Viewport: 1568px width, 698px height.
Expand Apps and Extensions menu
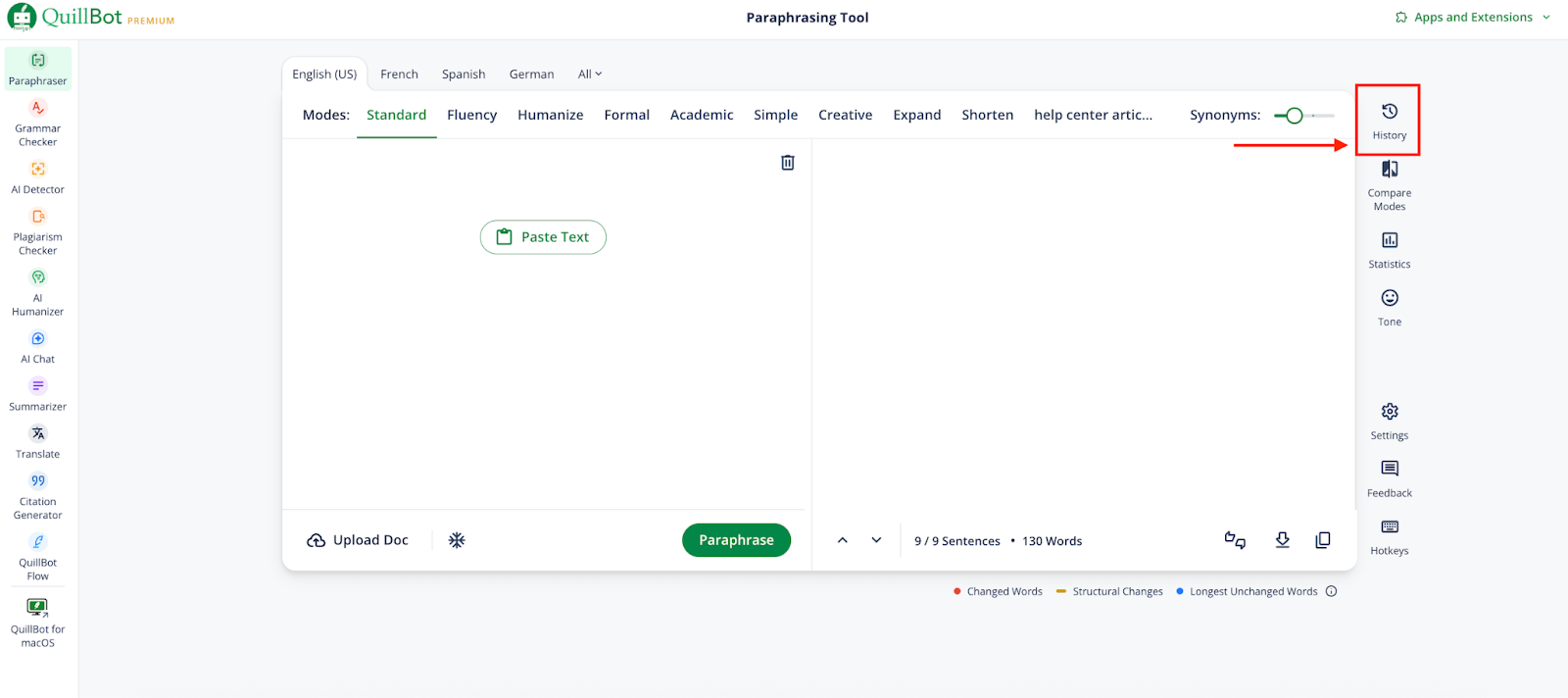tap(1472, 18)
